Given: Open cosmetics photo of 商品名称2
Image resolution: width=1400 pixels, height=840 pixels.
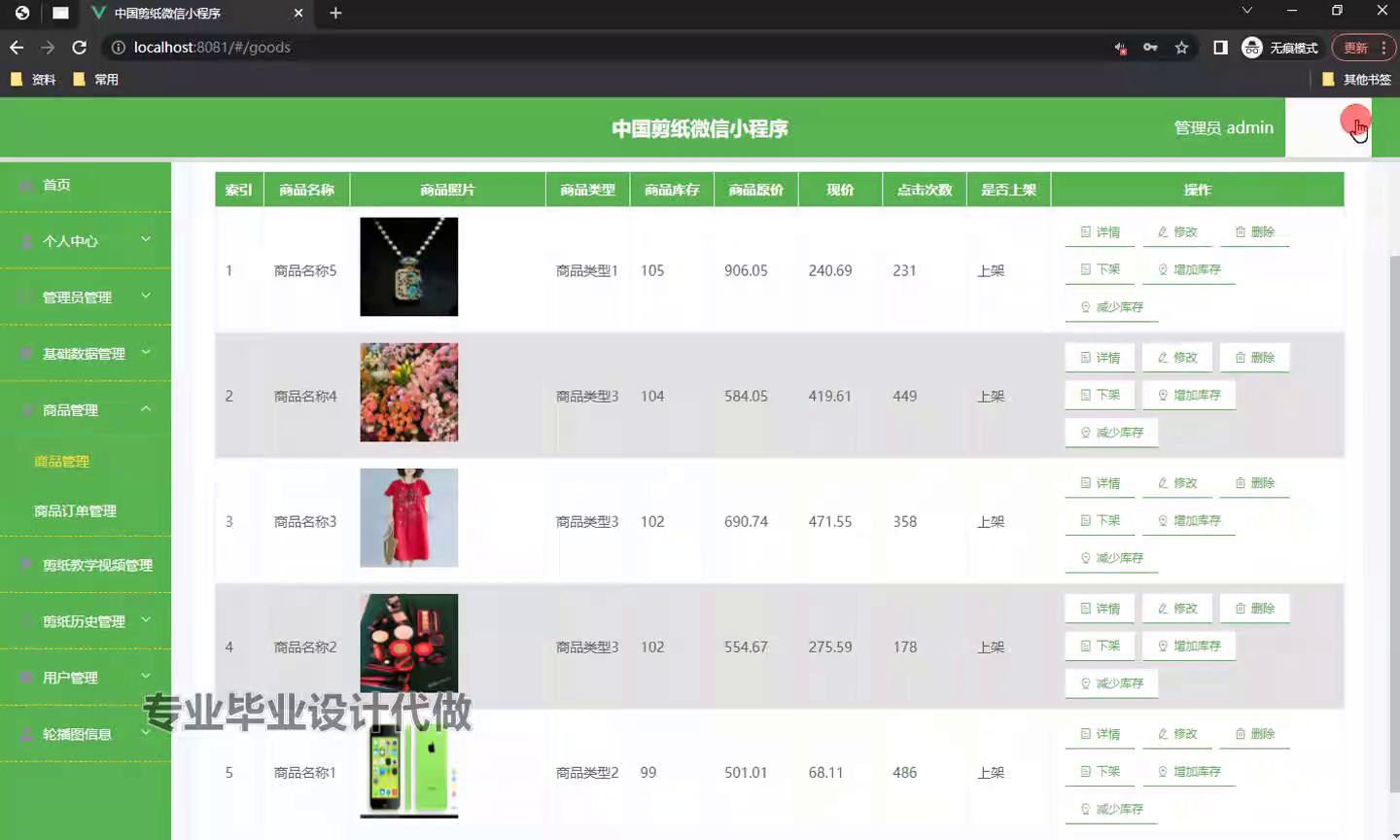Looking at the screenshot, I should click(409, 643).
